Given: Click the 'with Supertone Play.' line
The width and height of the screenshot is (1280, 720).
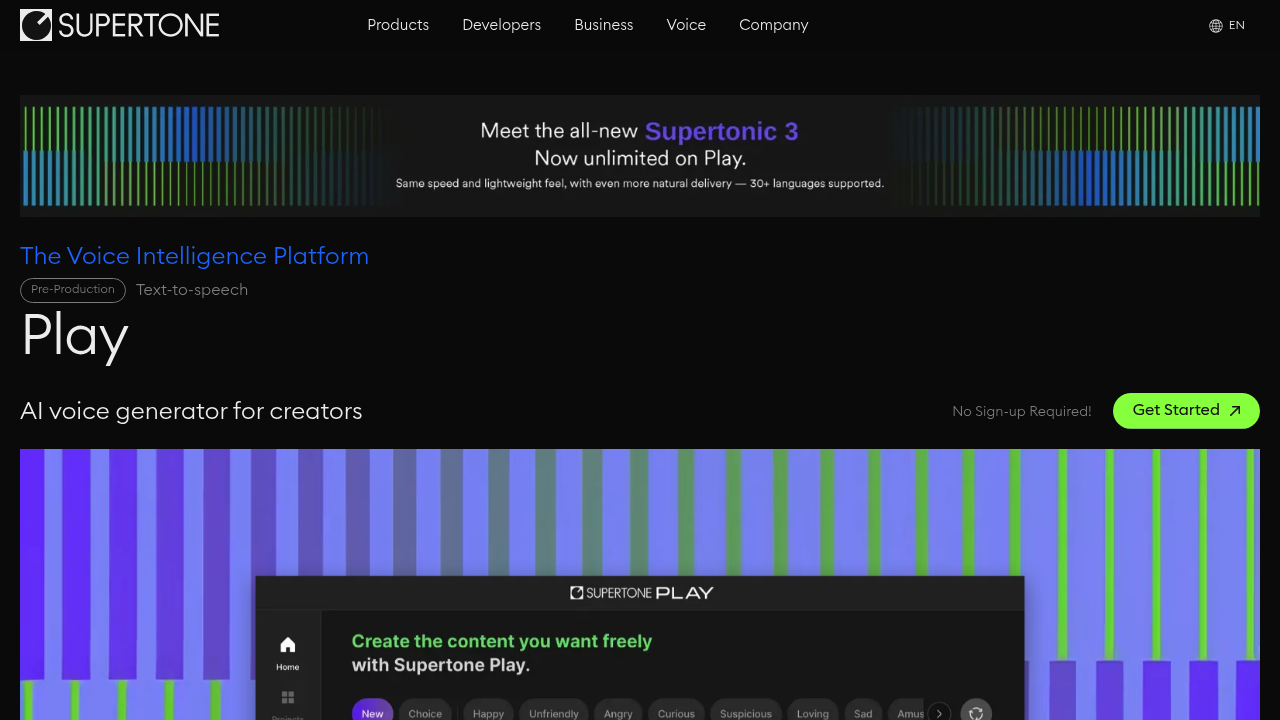Looking at the screenshot, I should coord(441,665).
